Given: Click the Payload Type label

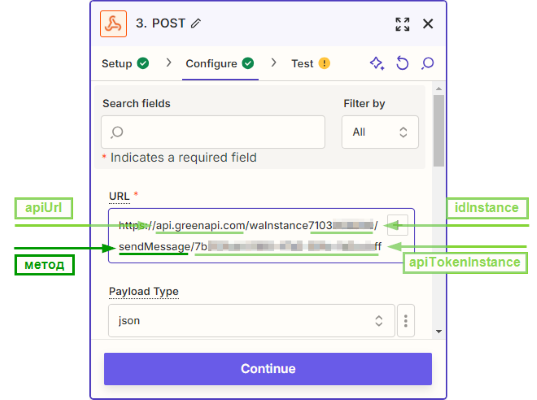Looking at the screenshot, I should (144, 291).
